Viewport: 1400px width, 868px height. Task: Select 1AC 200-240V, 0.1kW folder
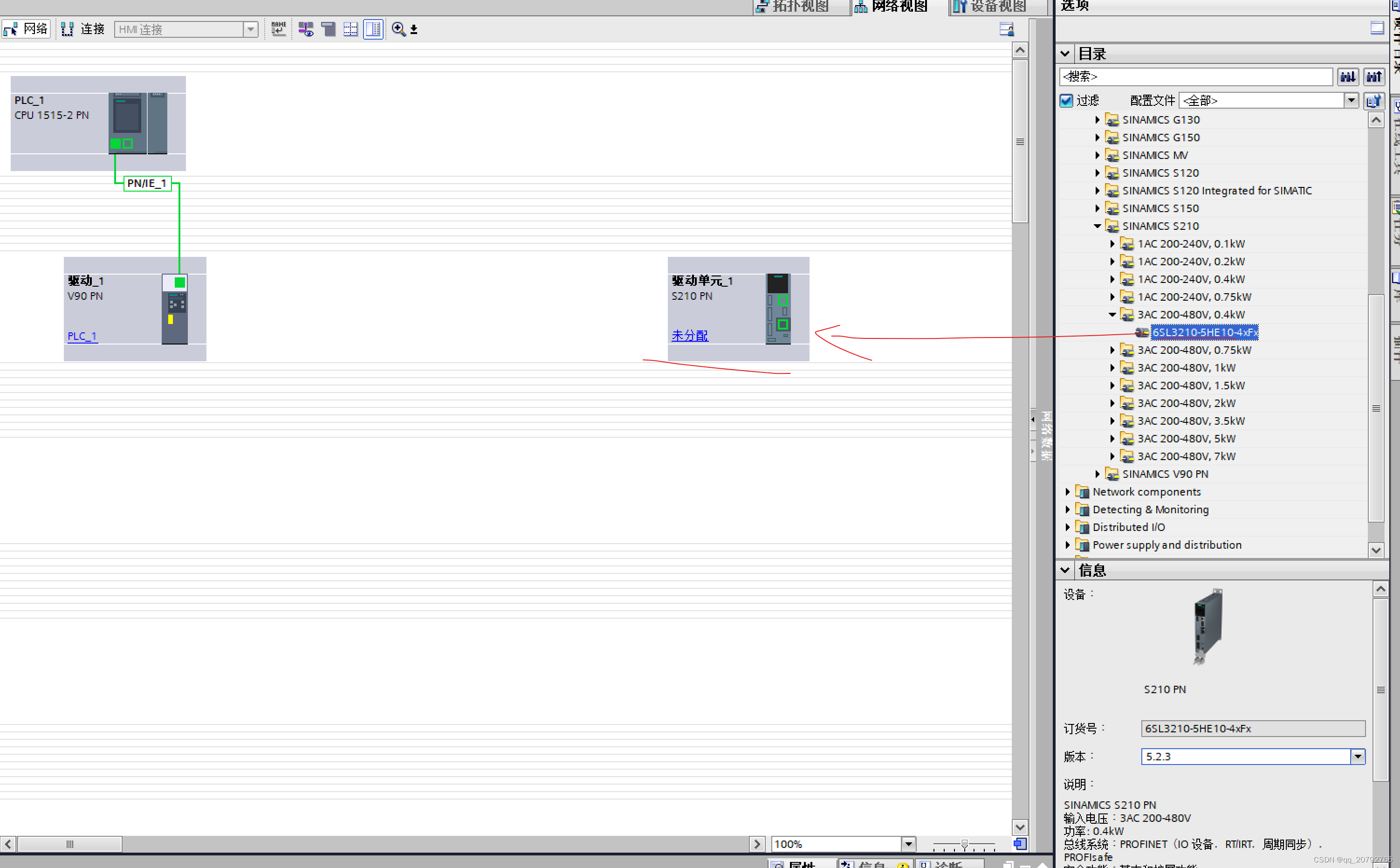(1191, 244)
